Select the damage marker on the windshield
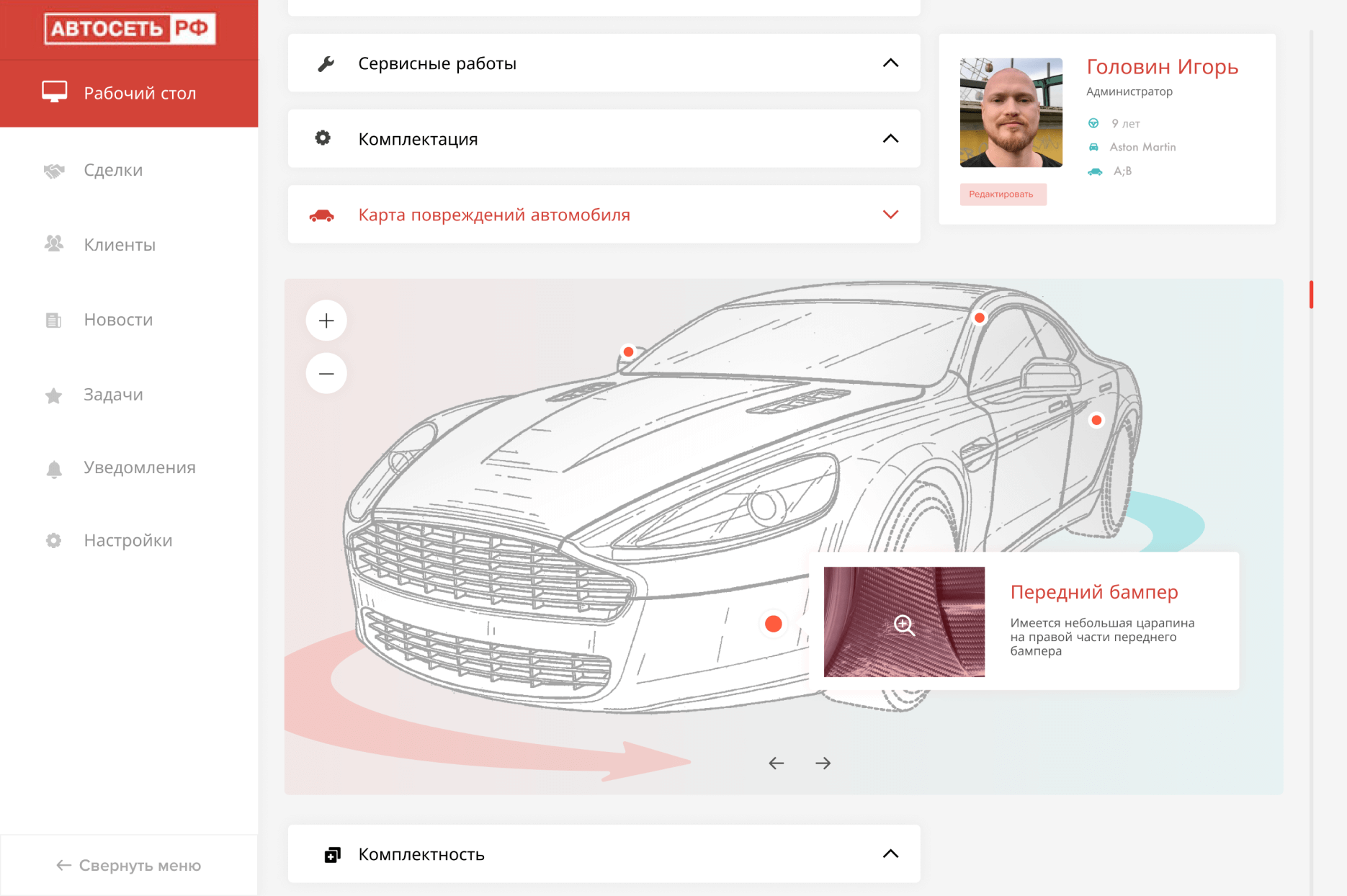This screenshot has width=1347, height=896. pyautogui.click(x=628, y=352)
